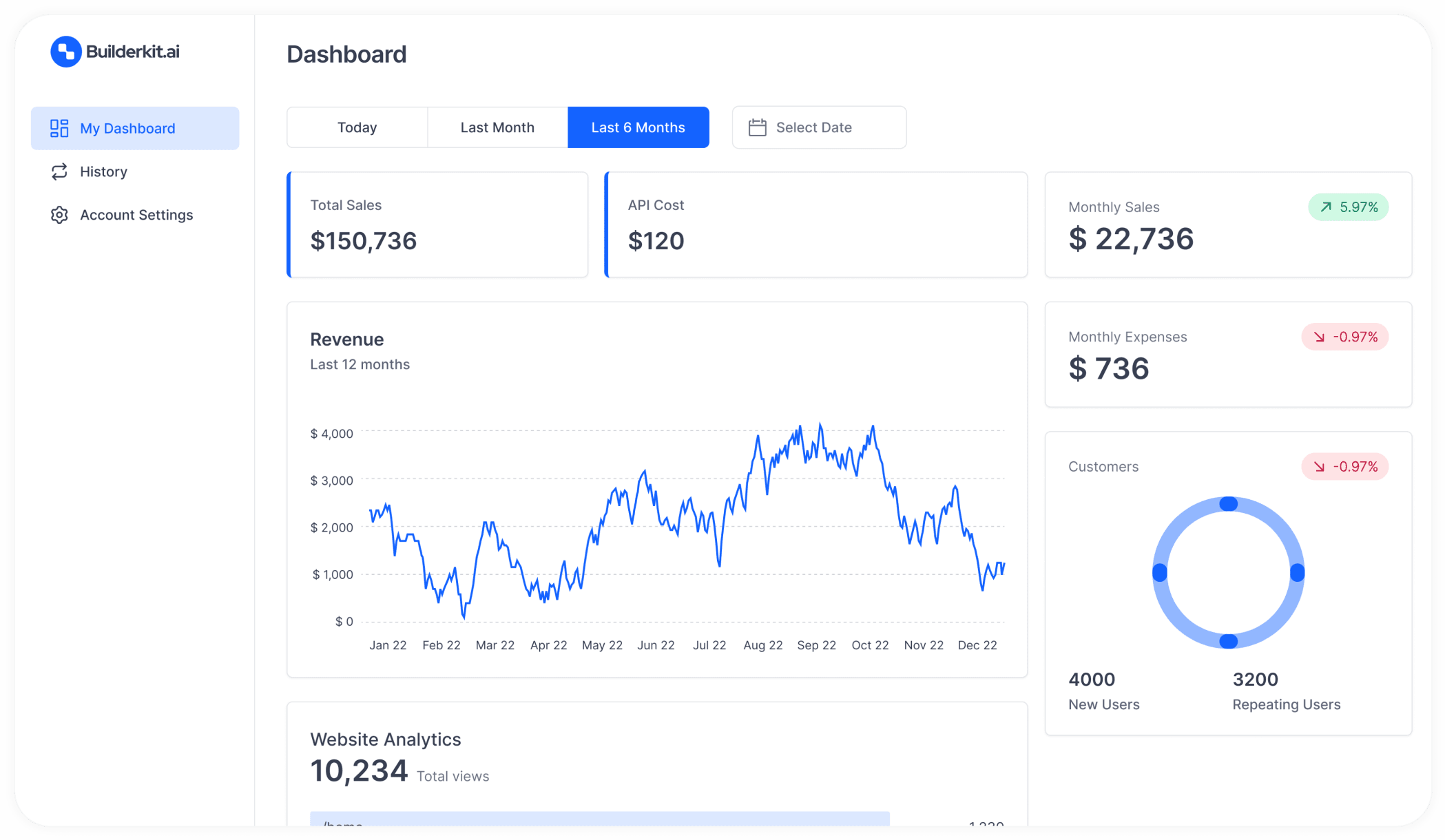
Task: Click the red down-arrow in Customers badge
Action: (1319, 467)
